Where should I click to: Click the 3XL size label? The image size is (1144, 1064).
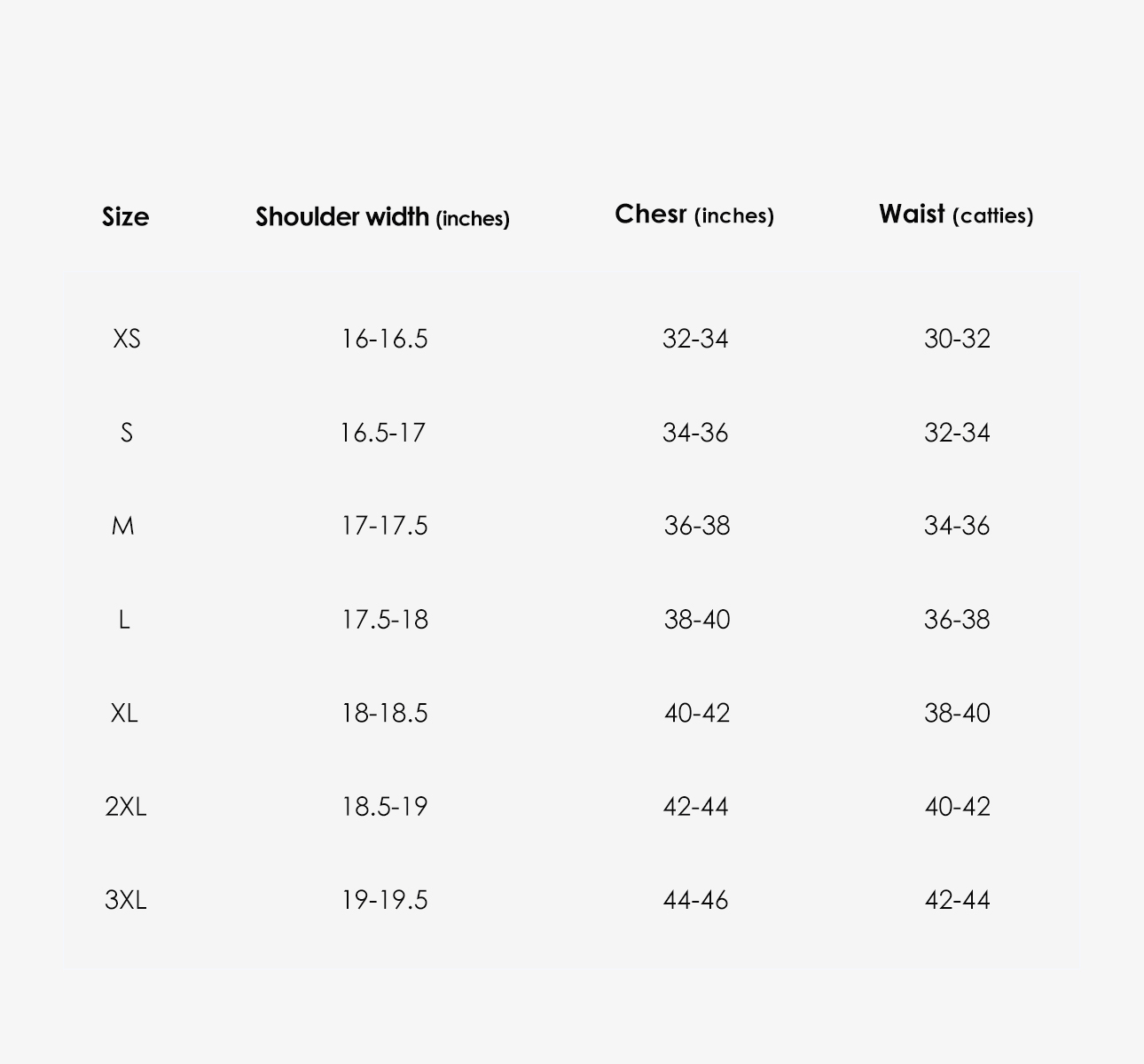[x=125, y=900]
